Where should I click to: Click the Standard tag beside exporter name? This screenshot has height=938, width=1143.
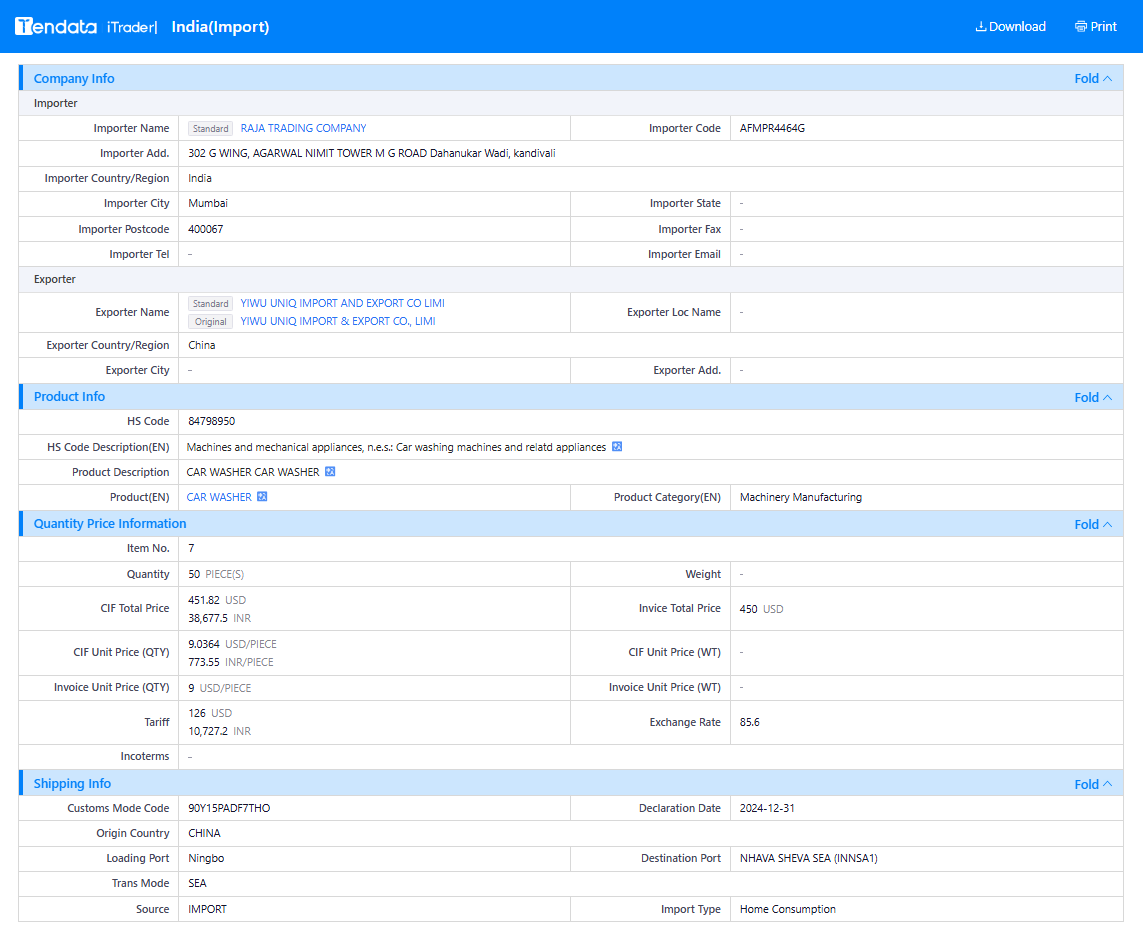211,303
